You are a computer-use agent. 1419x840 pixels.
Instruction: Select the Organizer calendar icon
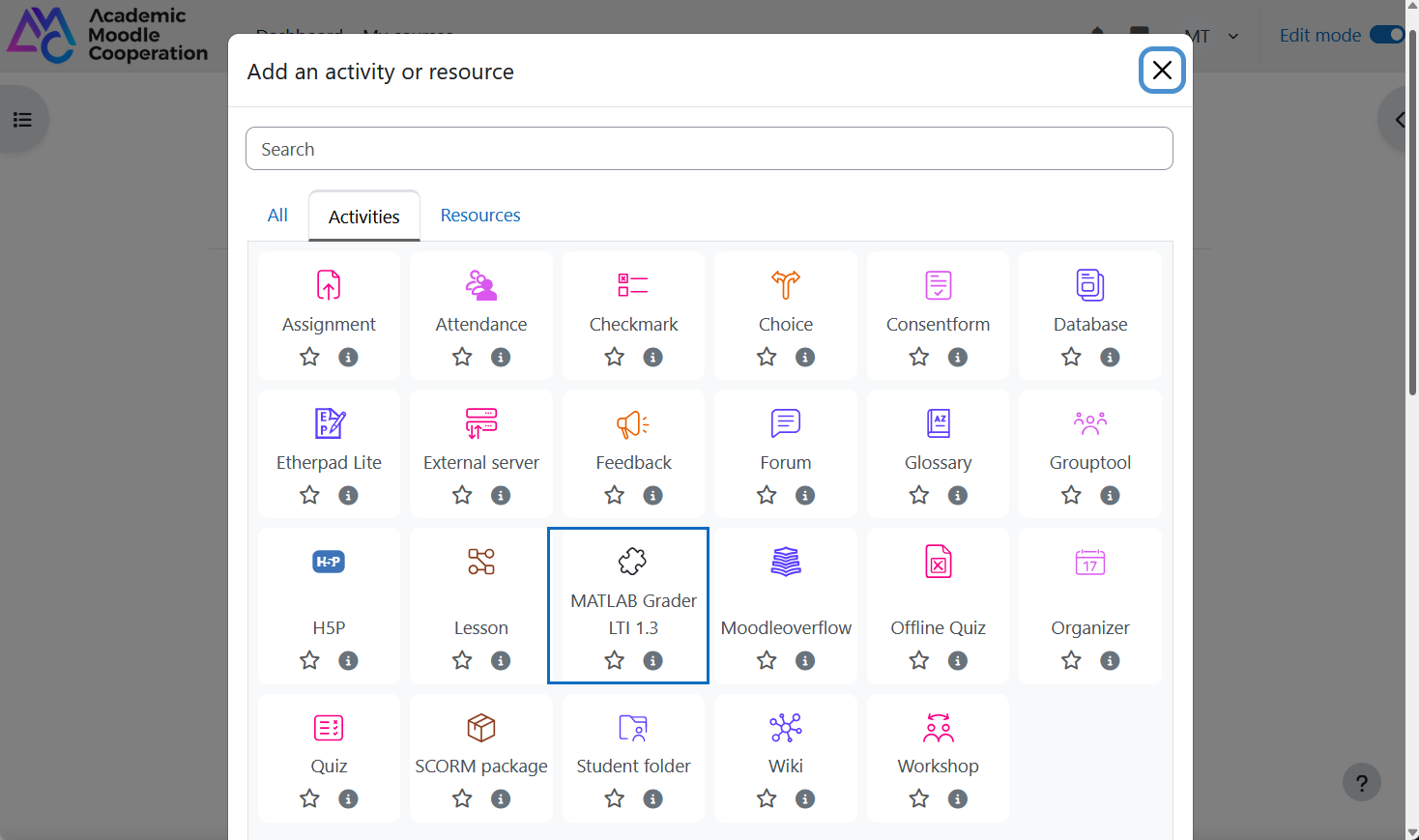coord(1090,562)
